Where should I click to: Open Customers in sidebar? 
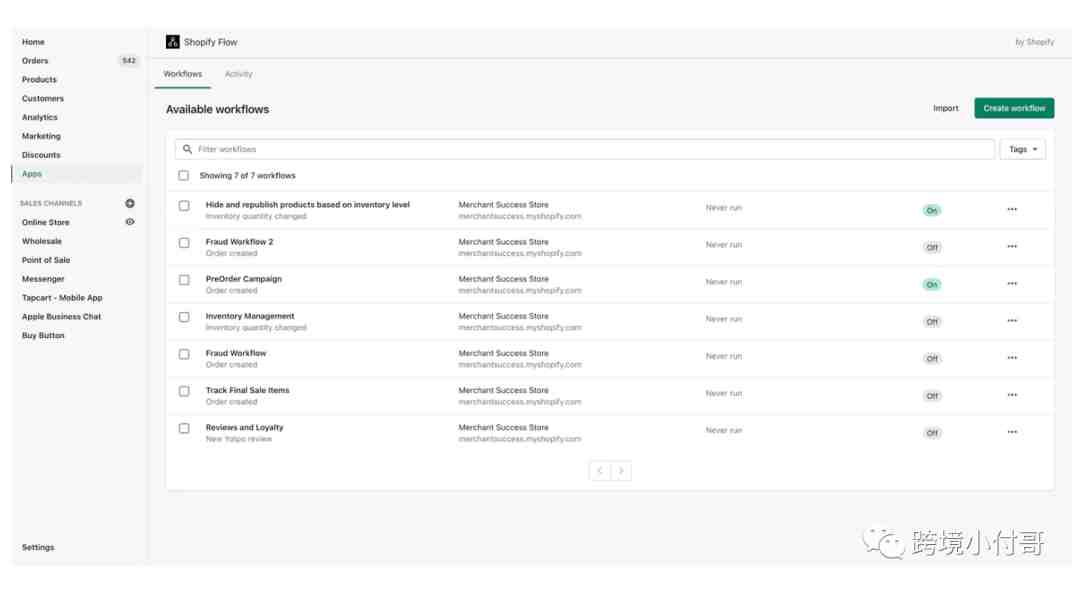coord(43,98)
